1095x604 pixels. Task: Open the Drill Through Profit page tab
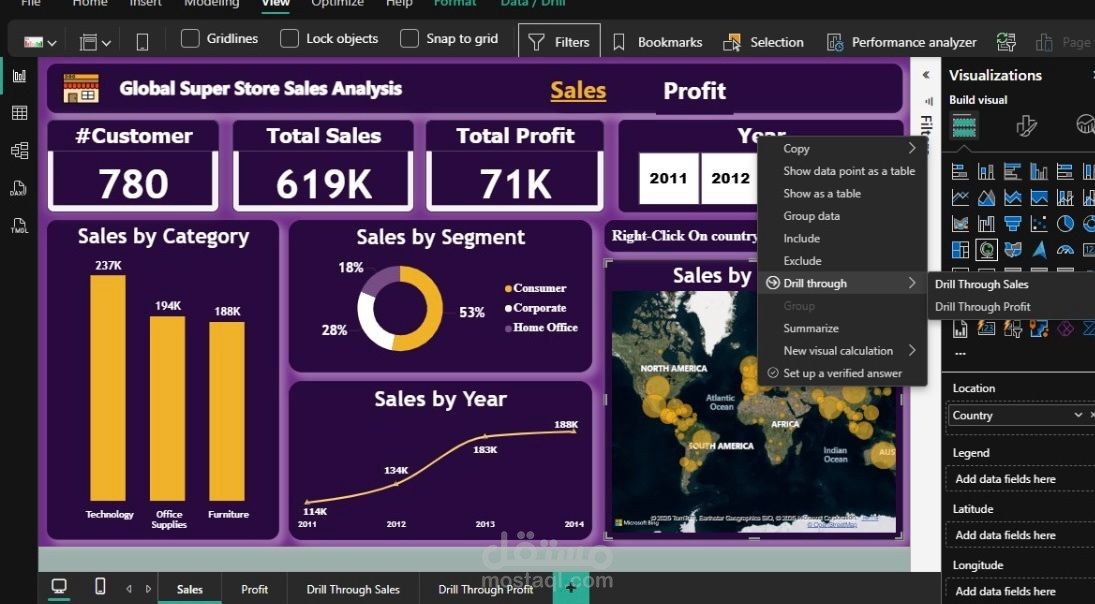485,589
